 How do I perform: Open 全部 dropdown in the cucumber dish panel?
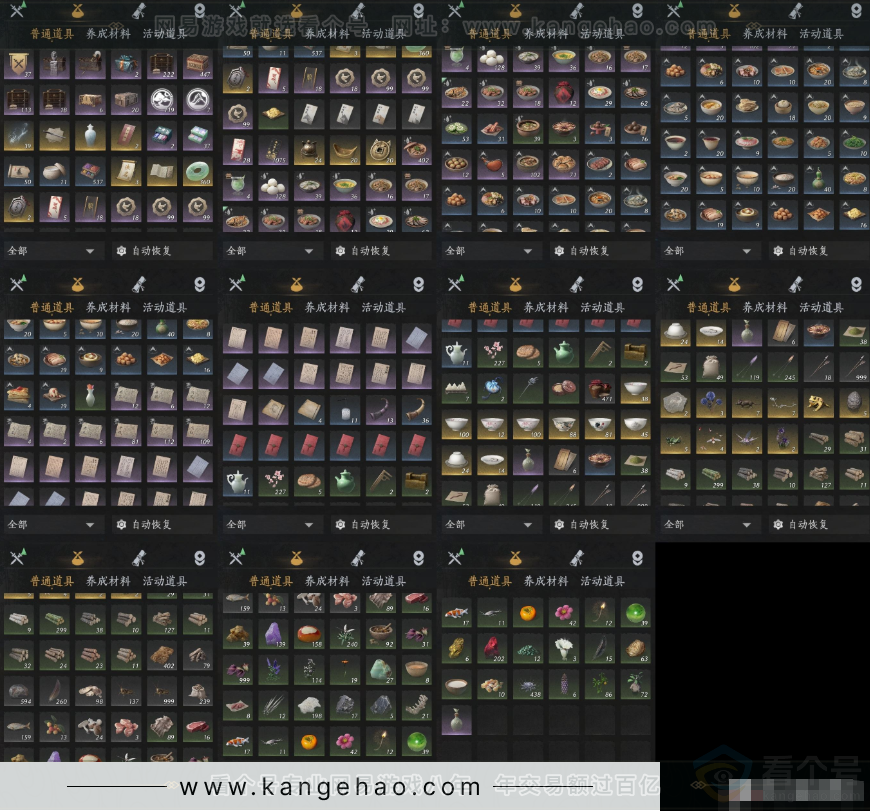click(490, 251)
